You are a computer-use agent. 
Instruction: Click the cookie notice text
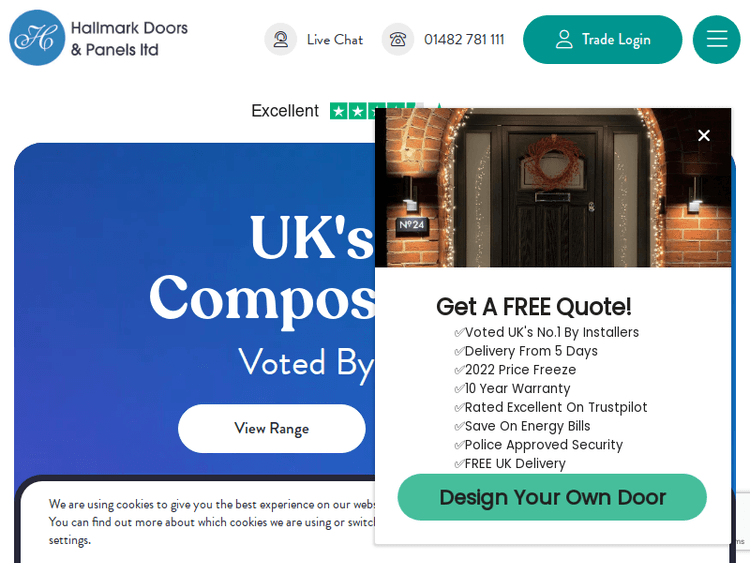[x=211, y=522]
